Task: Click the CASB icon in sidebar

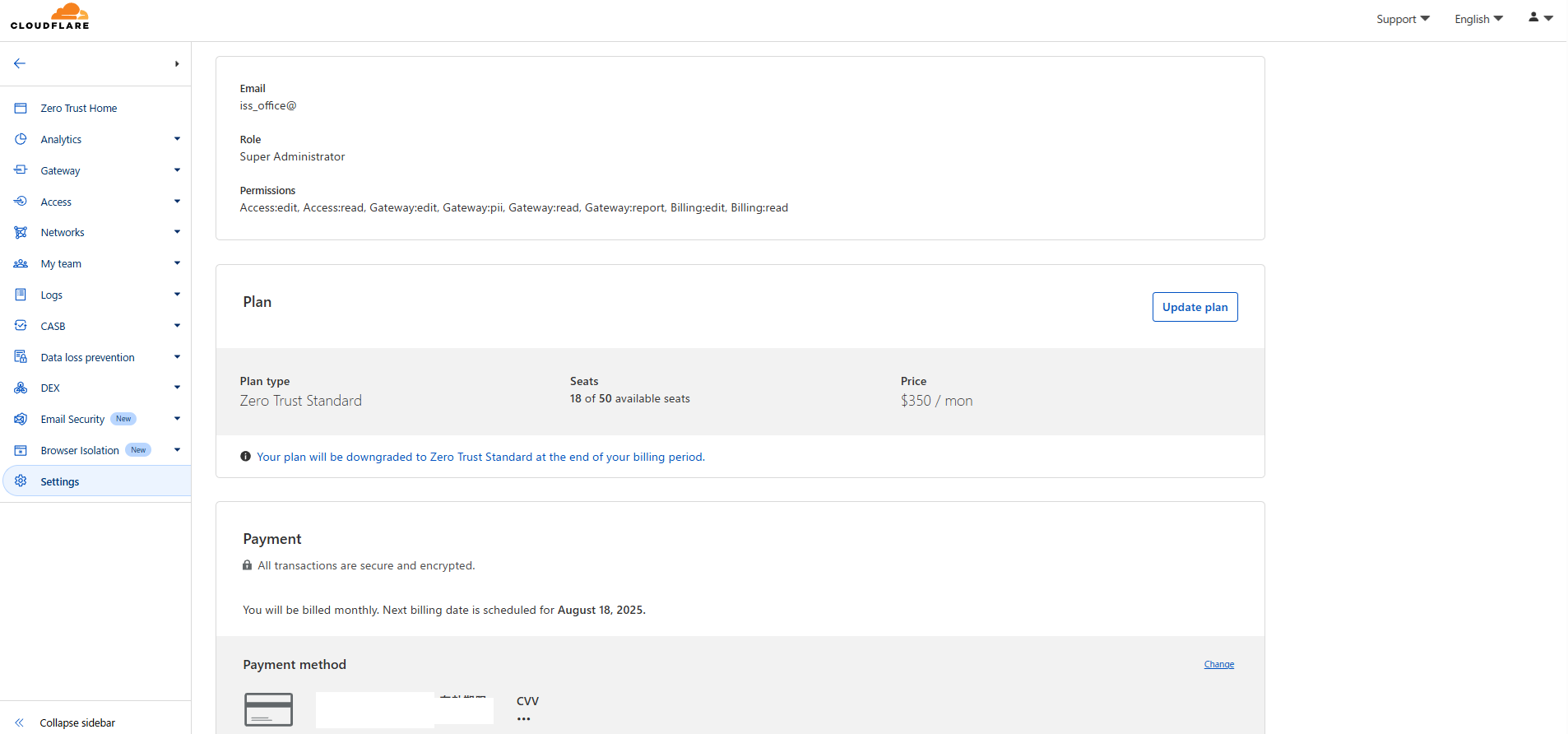Action: [21, 326]
